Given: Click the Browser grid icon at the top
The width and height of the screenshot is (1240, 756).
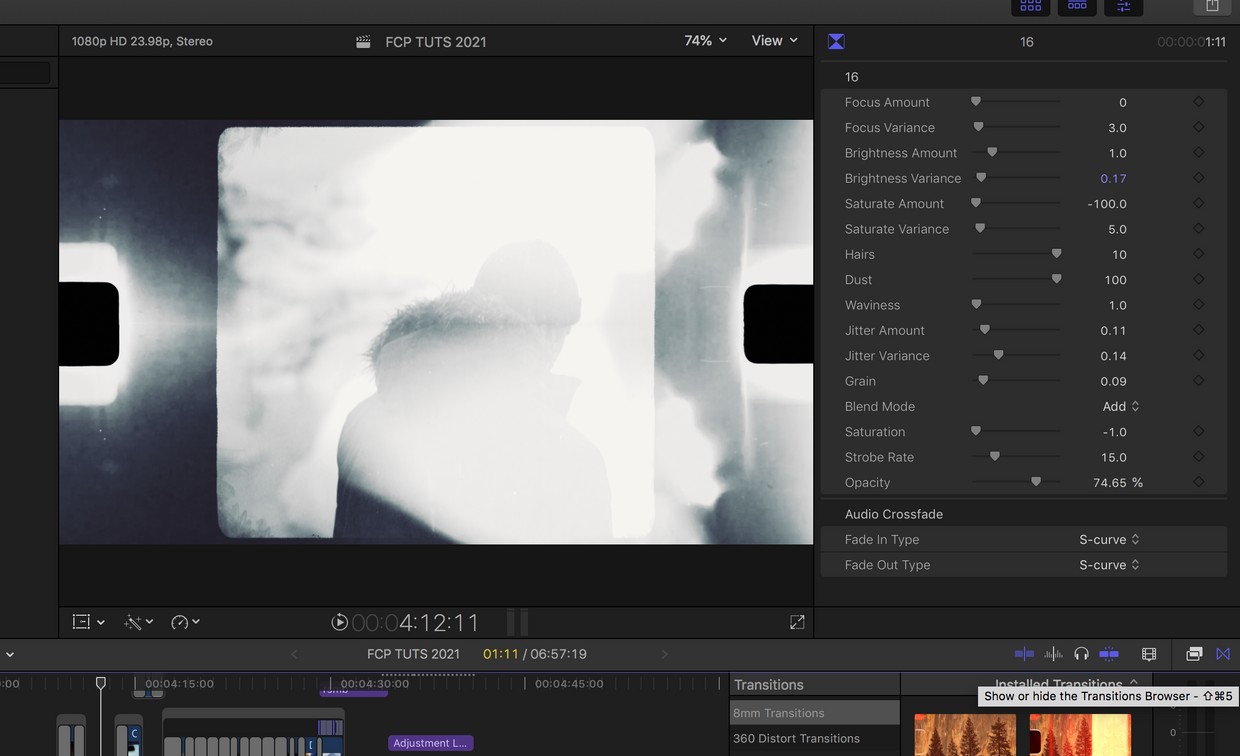Looking at the screenshot, I should pyautogui.click(x=1031, y=7).
